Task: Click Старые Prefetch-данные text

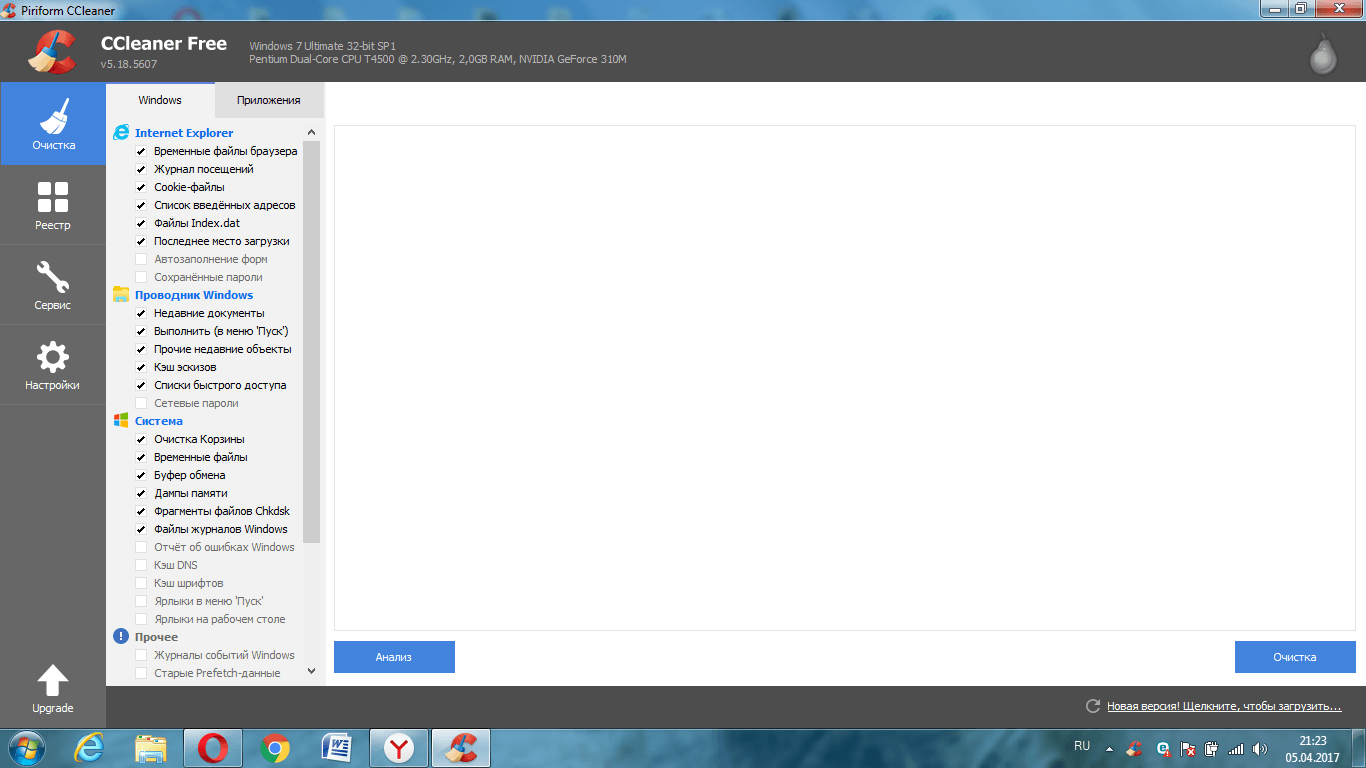Action: (x=217, y=673)
